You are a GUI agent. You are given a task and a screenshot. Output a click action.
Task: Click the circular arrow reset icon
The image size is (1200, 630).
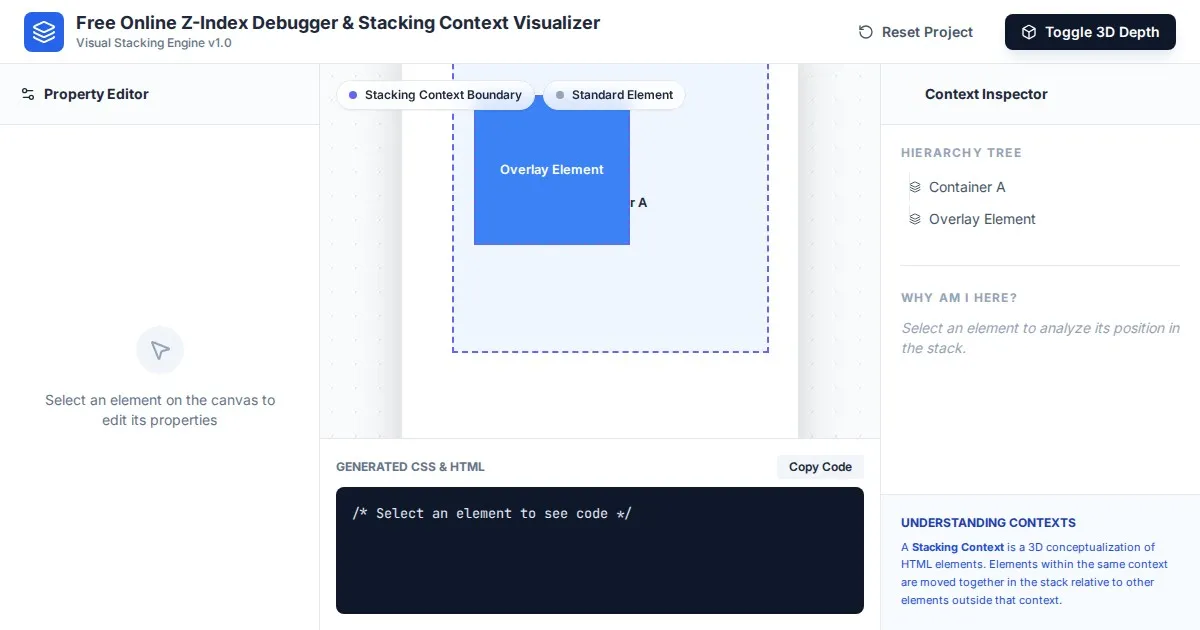[866, 32]
